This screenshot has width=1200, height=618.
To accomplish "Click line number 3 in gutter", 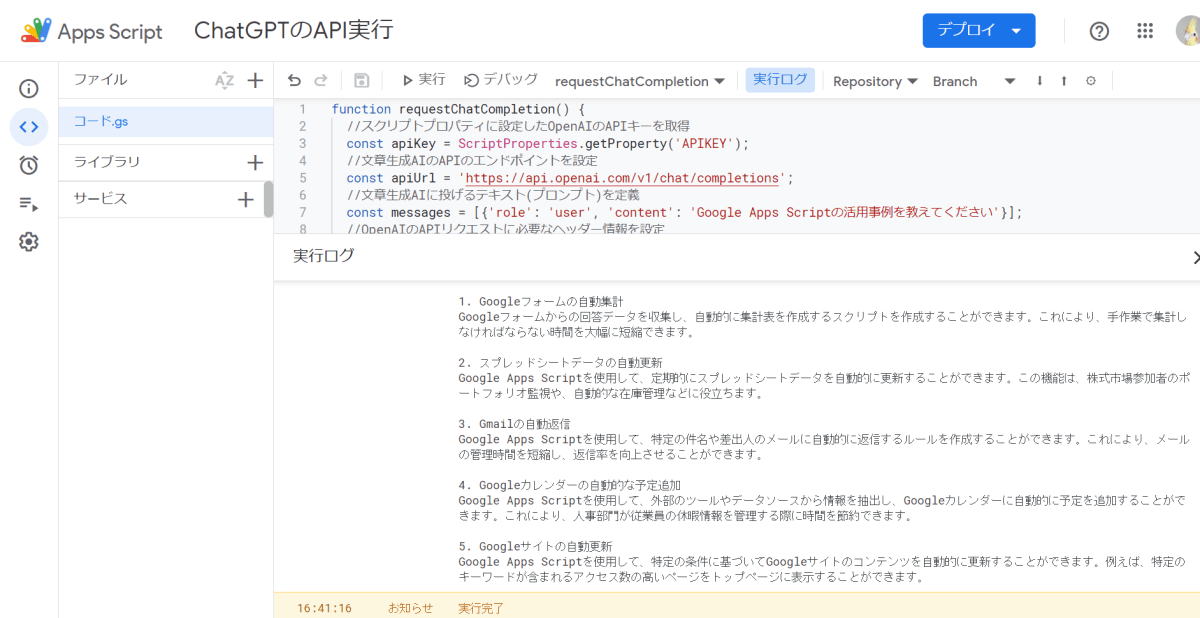I will (x=302, y=144).
